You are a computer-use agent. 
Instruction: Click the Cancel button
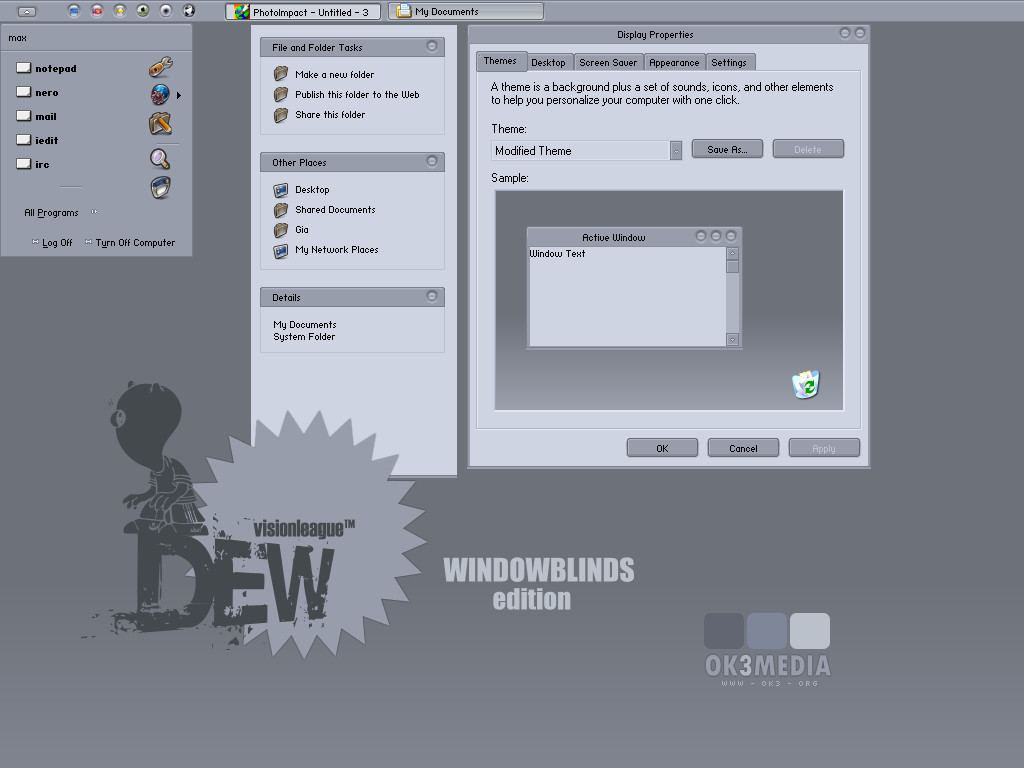(743, 448)
